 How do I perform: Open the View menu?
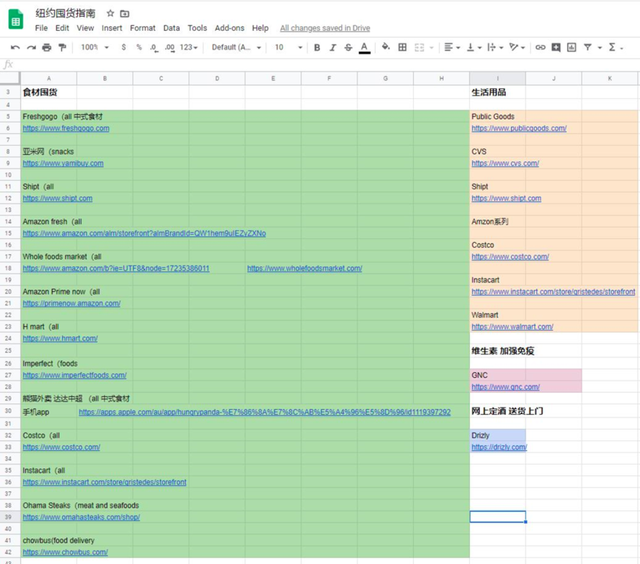85,28
